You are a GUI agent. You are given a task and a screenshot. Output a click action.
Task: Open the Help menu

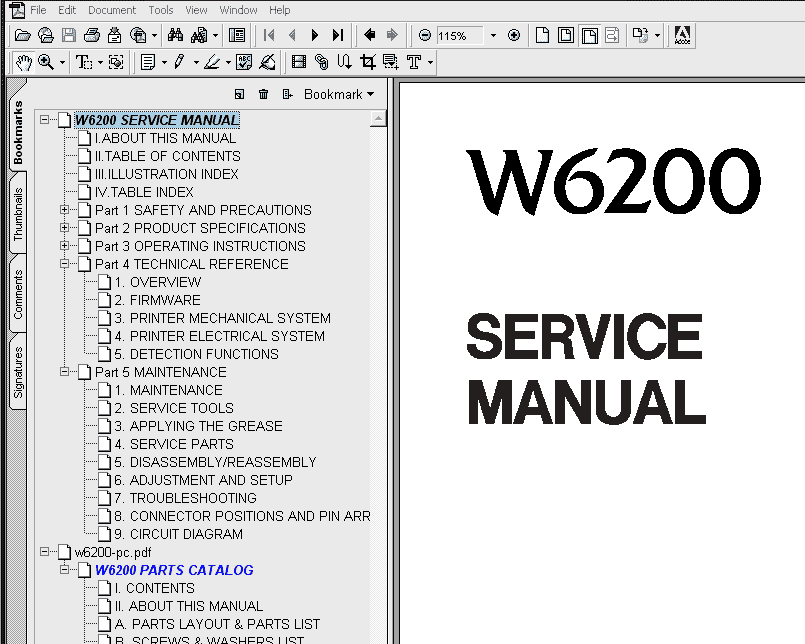click(x=279, y=10)
